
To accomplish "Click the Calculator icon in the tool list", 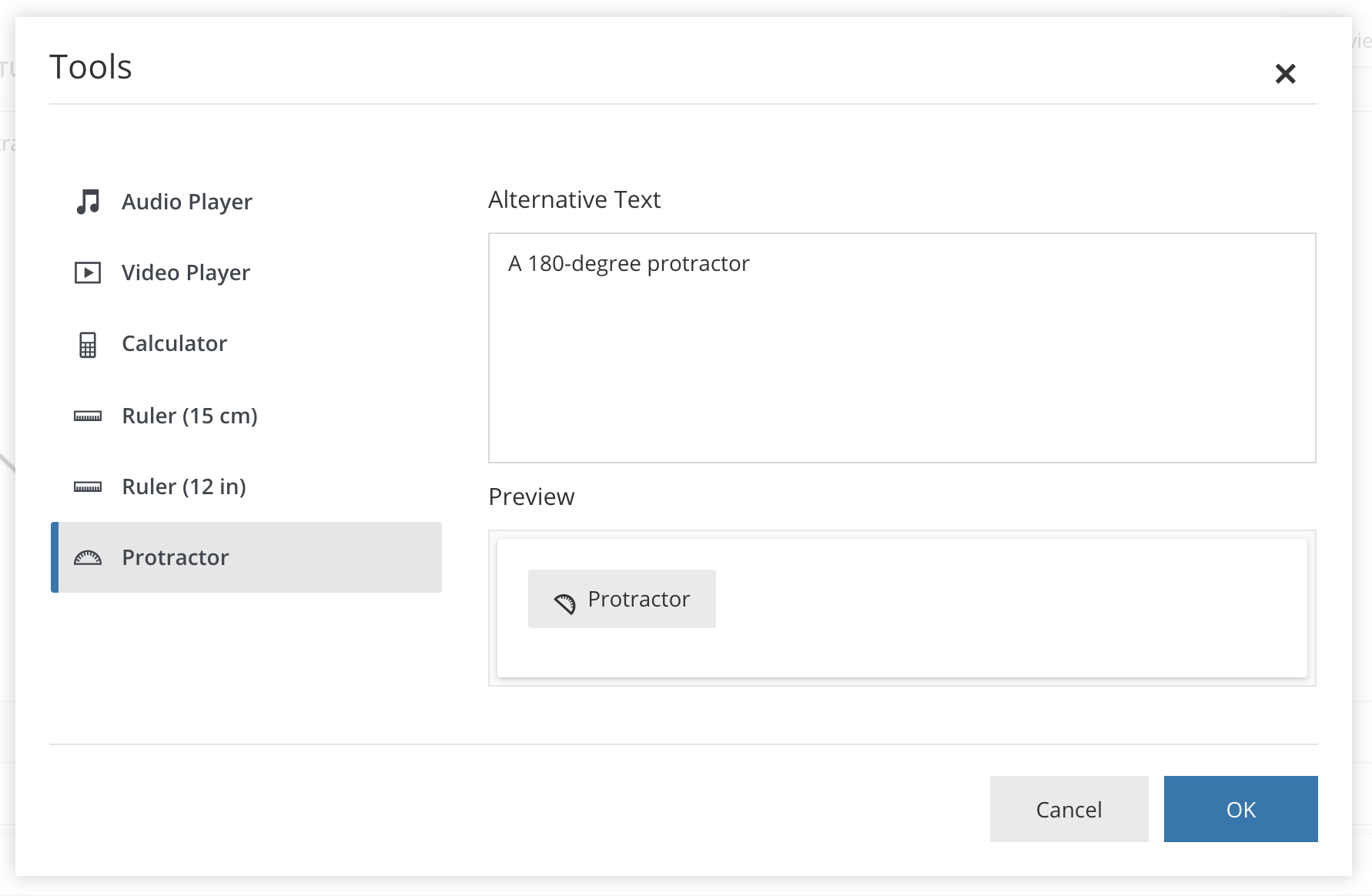I will tap(88, 345).
